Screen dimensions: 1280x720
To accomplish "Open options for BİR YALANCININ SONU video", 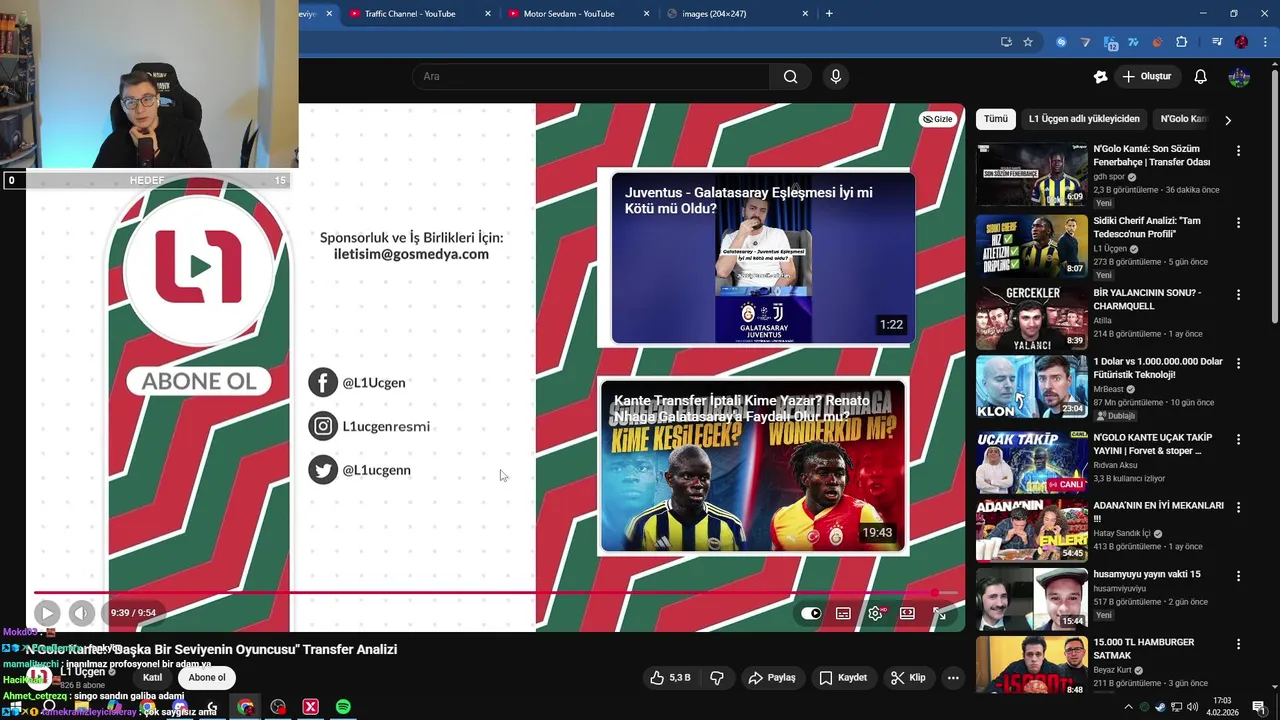I will 1238,295.
